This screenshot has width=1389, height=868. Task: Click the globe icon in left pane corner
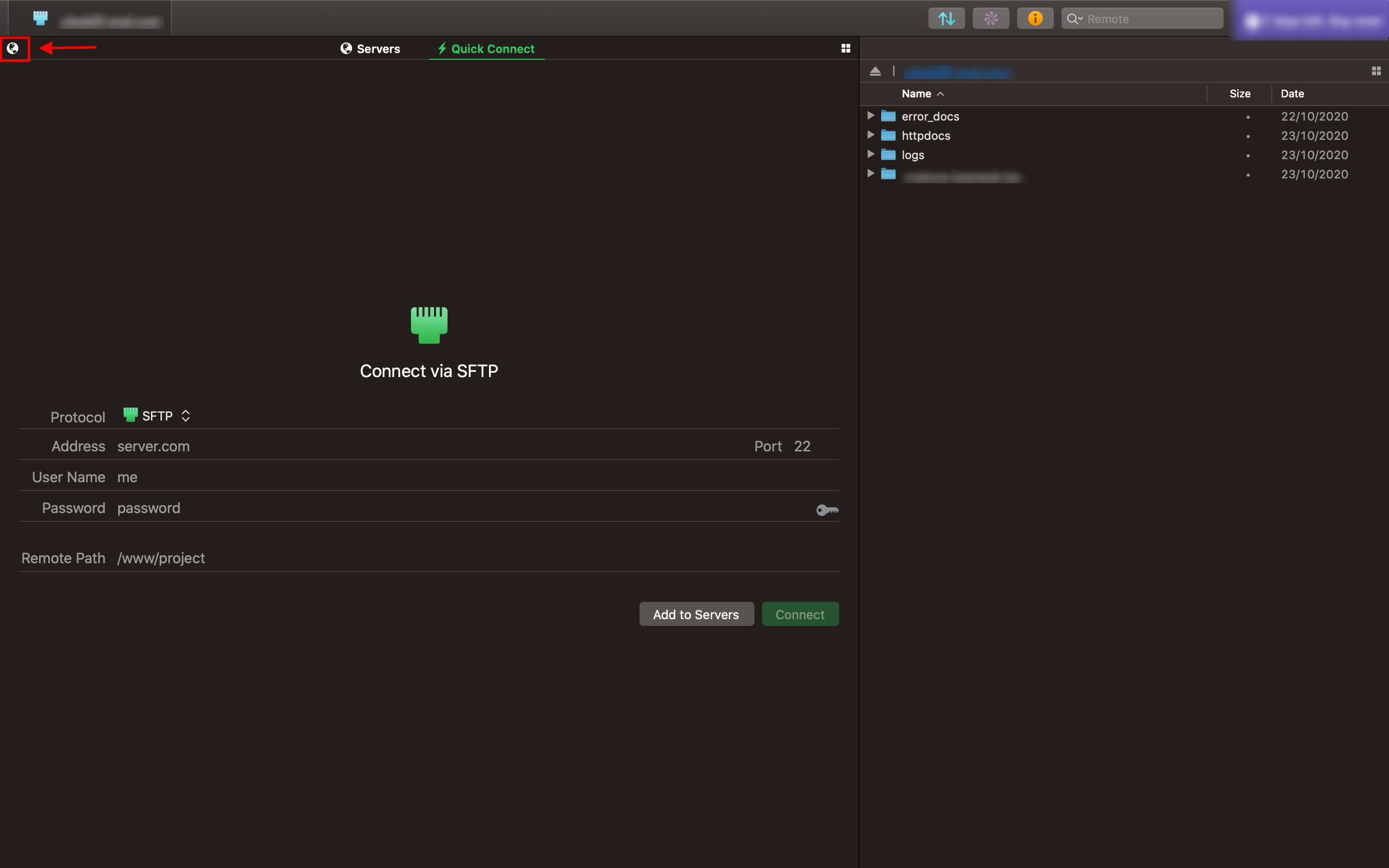pos(13,48)
